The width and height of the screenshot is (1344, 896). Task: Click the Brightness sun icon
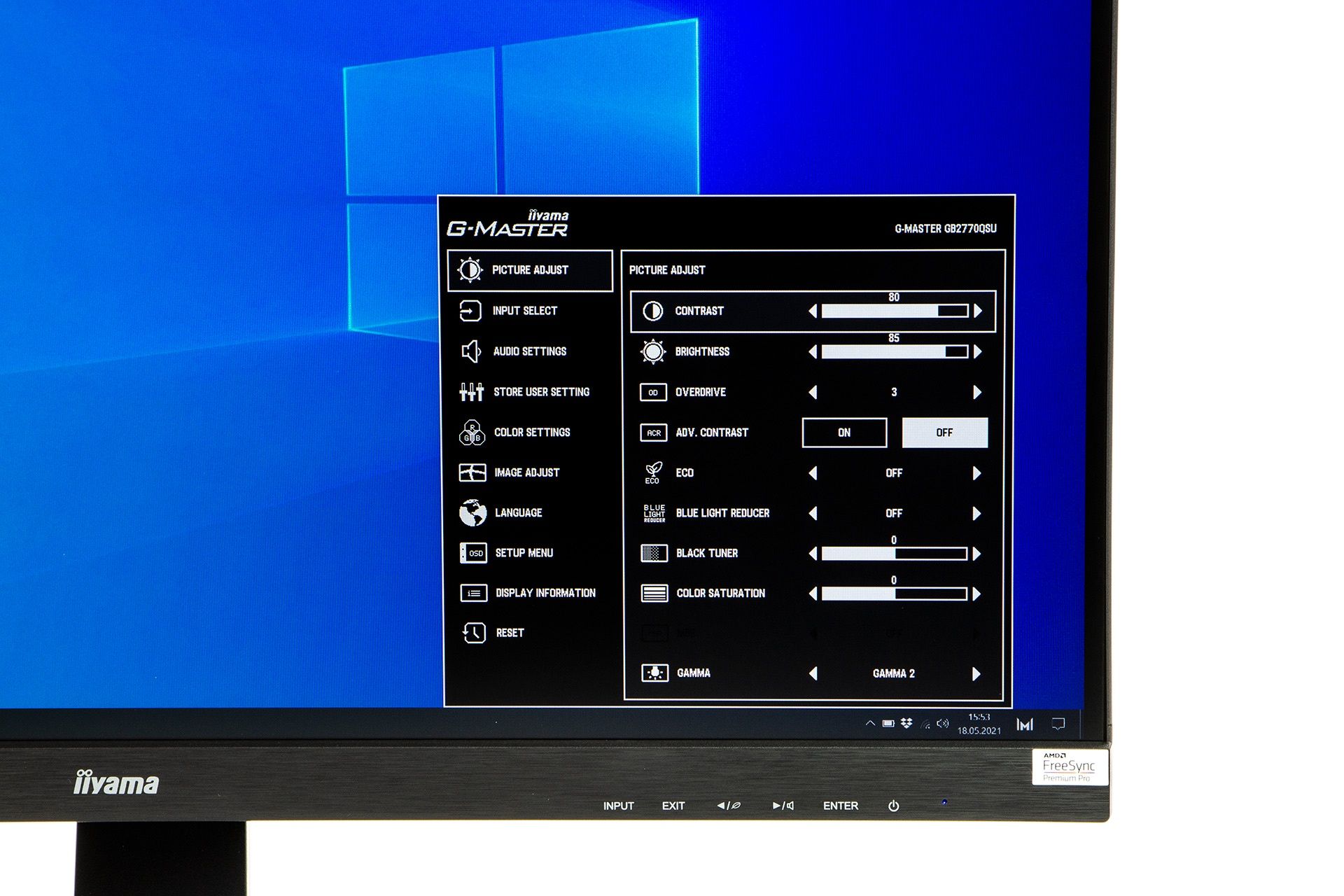(x=653, y=351)
